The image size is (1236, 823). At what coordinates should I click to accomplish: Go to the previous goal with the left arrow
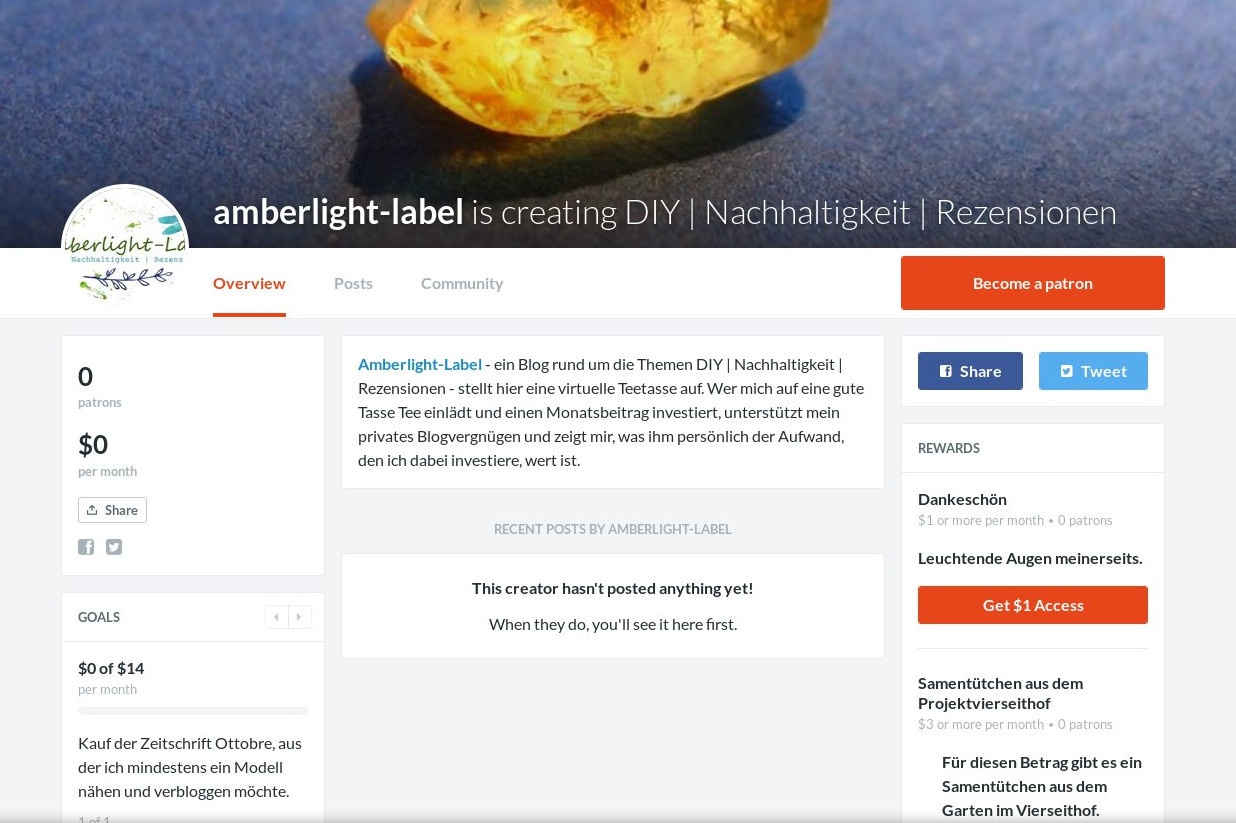(x=277, y=617)
